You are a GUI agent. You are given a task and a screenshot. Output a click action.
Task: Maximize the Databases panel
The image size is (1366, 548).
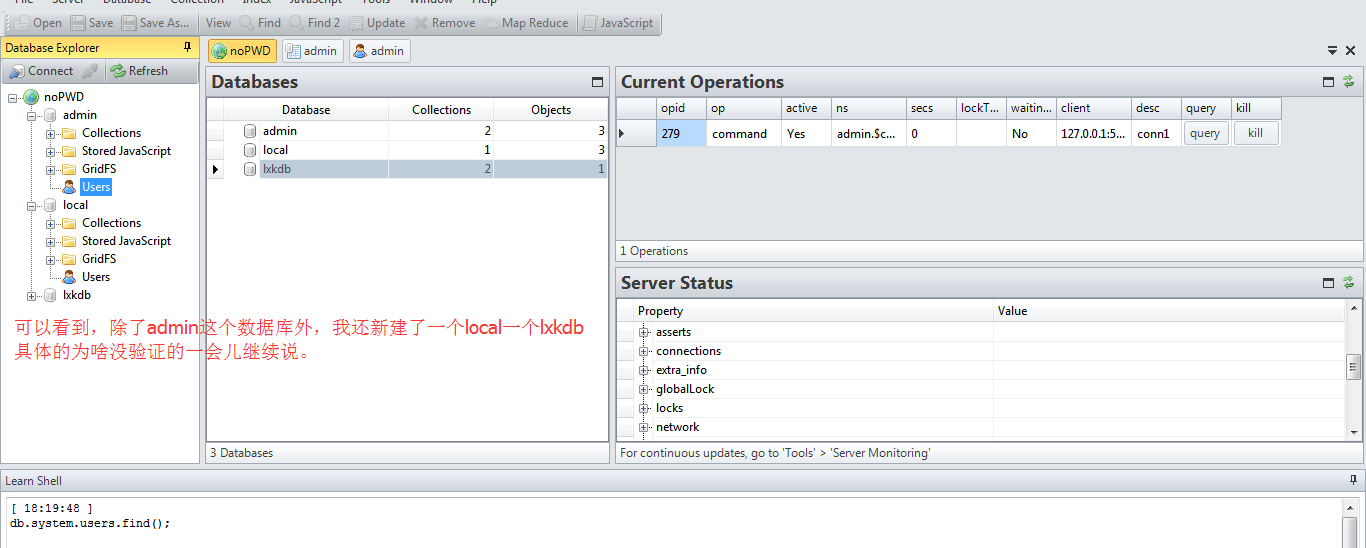[598, 82]
